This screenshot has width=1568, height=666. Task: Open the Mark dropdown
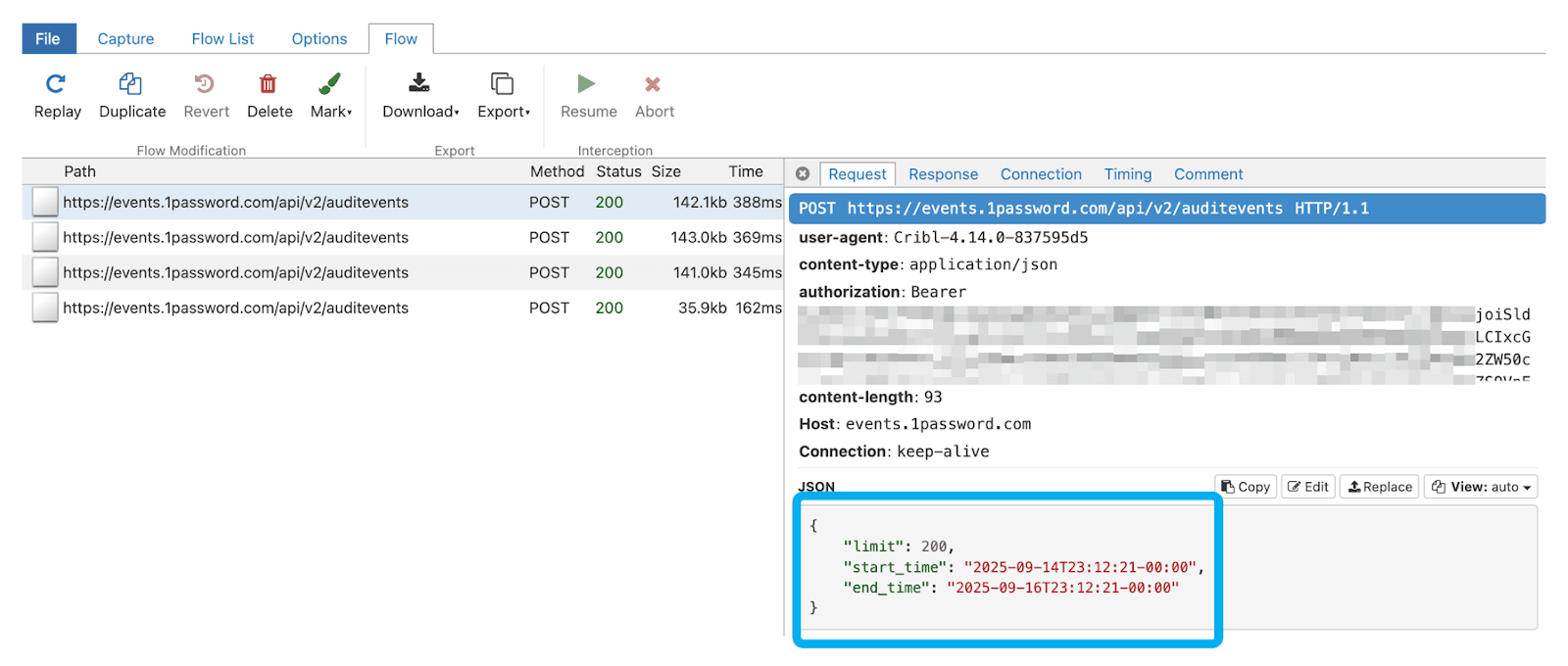330,96
